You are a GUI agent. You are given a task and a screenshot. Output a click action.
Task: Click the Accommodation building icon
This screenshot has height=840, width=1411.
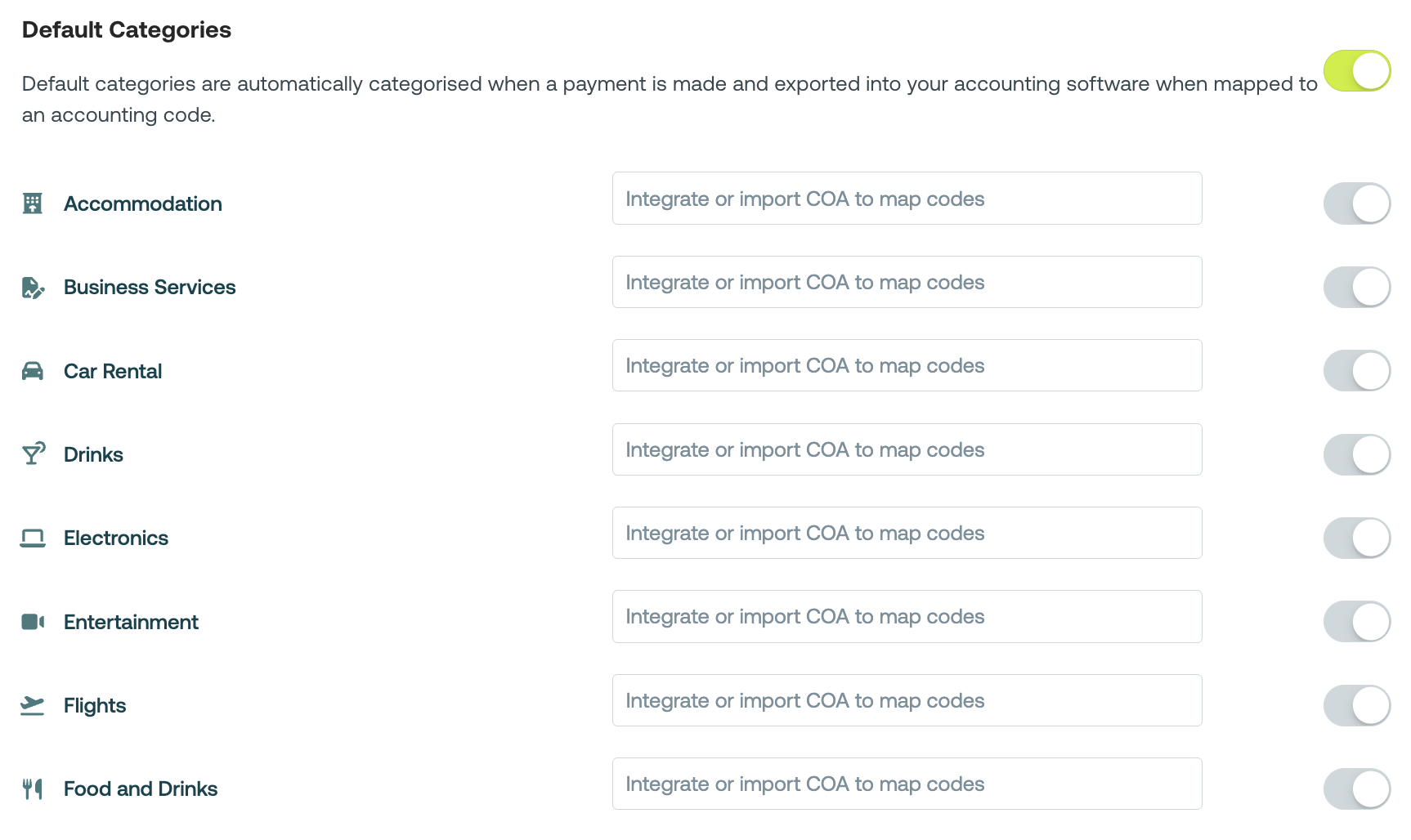tap(33, 203)
